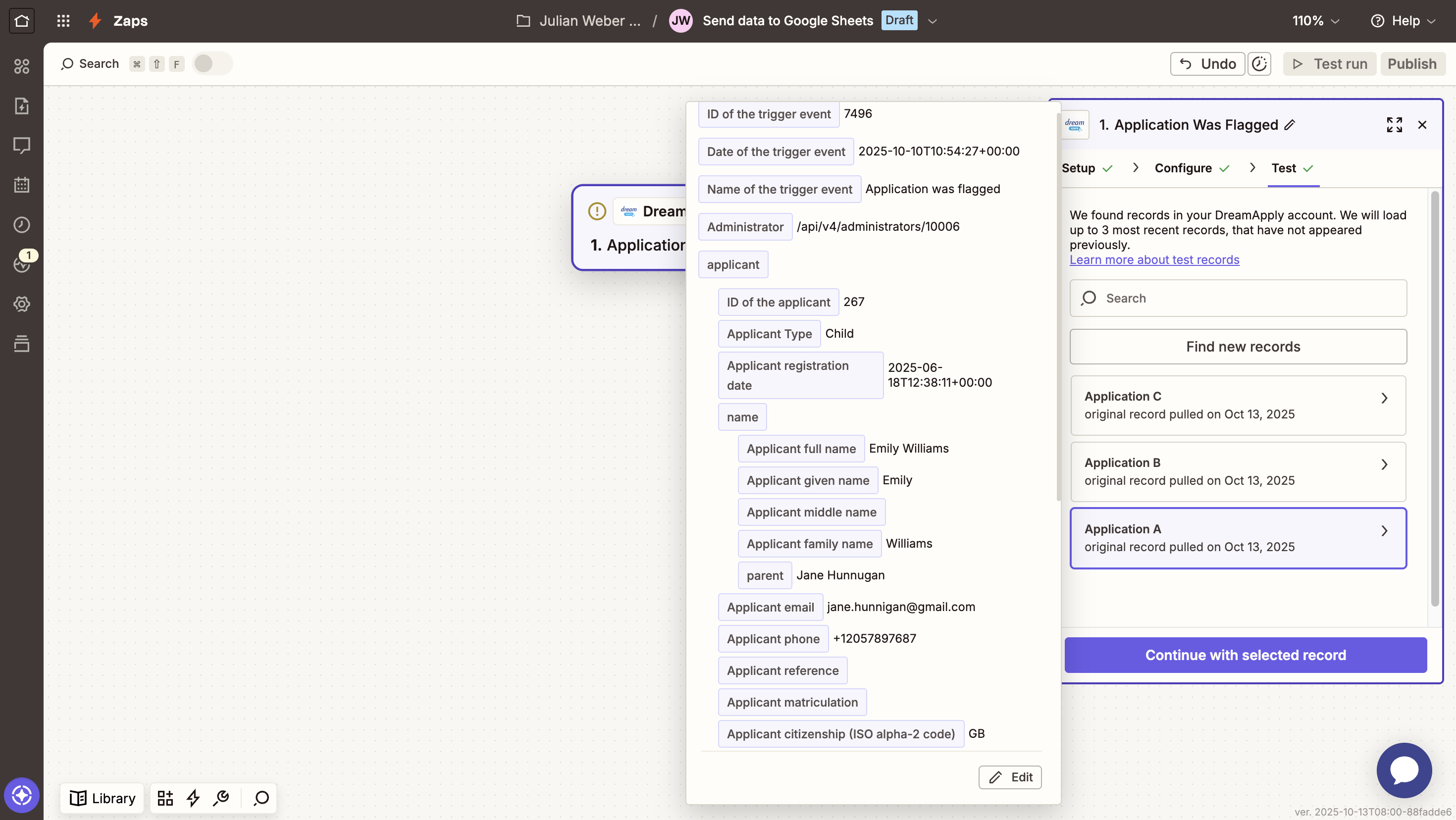Image resolution: width=1456 pixels, height=820 pixels.
Task: Click the Publish button
Action: click(1412, 64)
